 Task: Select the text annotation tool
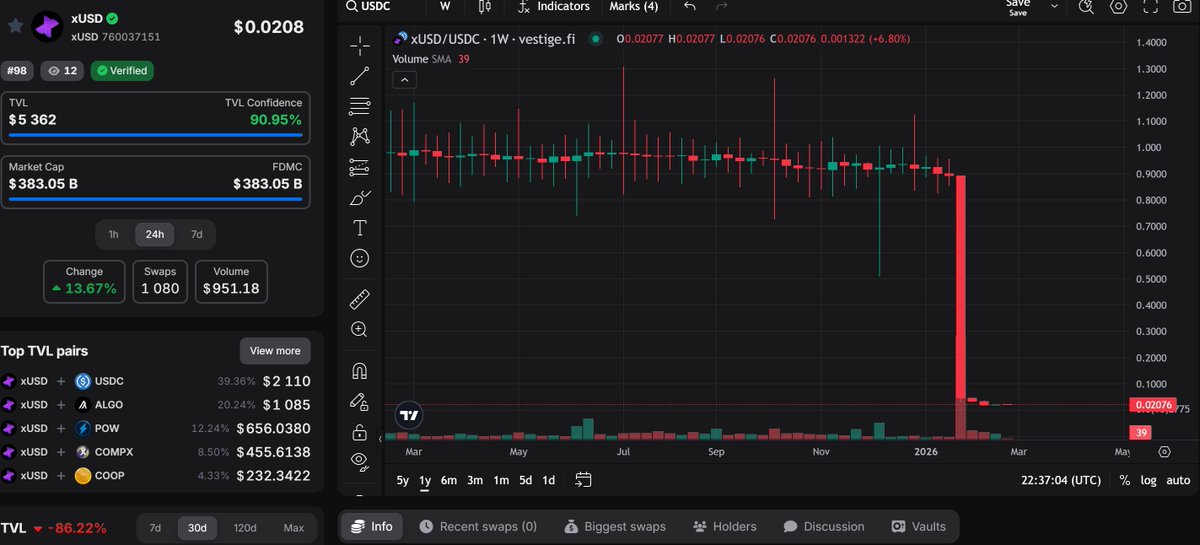click(x=360, y=228)
